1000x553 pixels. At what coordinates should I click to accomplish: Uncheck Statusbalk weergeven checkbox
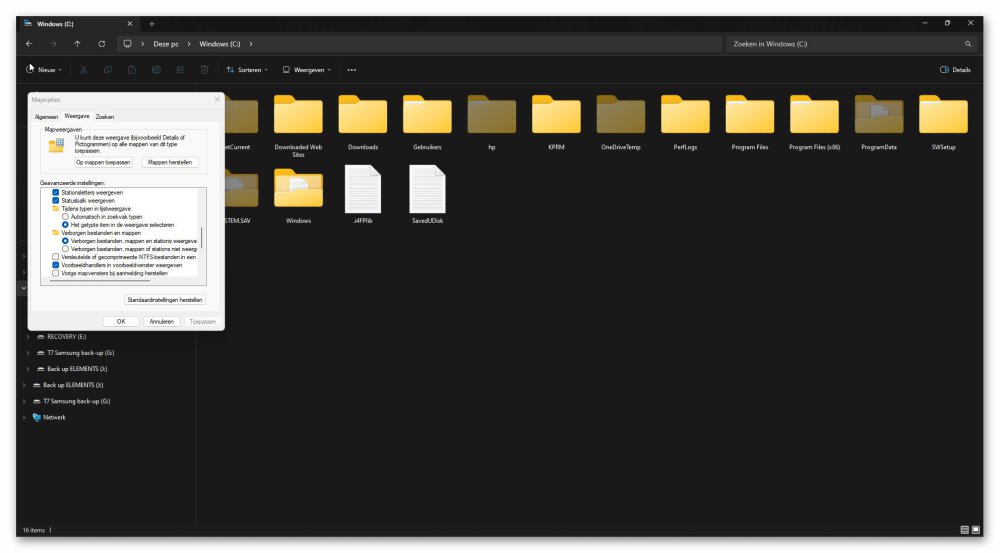55,201
